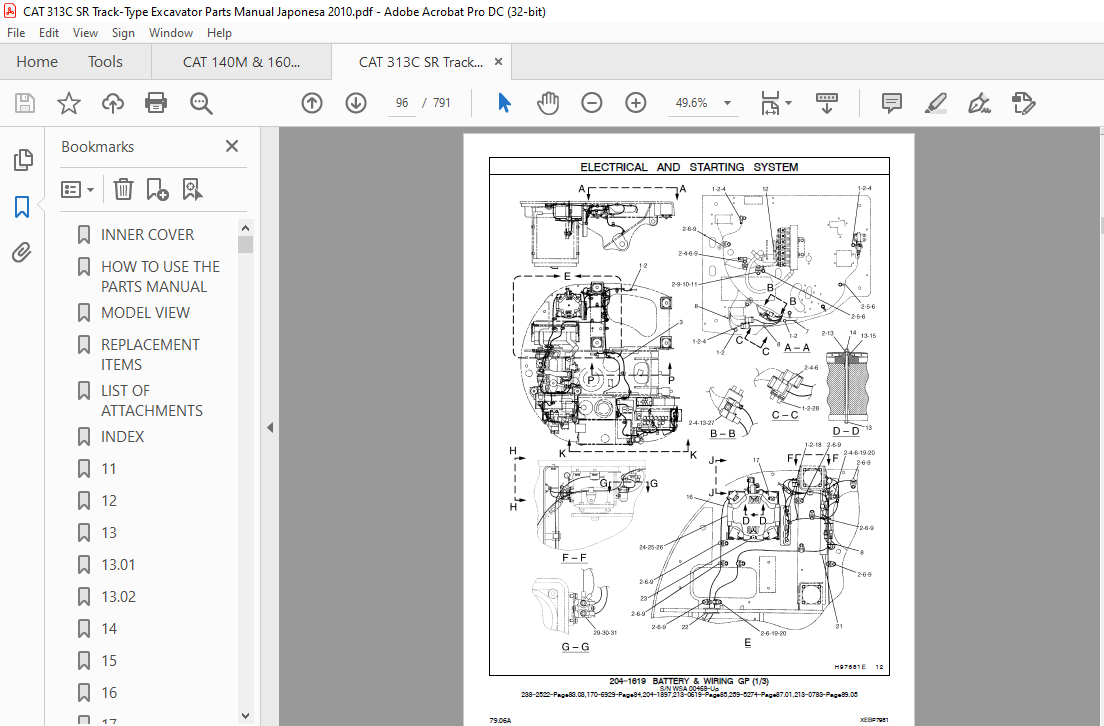Open HOW TO USE THE PARTS MANUAL bookmark
Viewport: 1104px width, 726px height.
tap(160, 277)
